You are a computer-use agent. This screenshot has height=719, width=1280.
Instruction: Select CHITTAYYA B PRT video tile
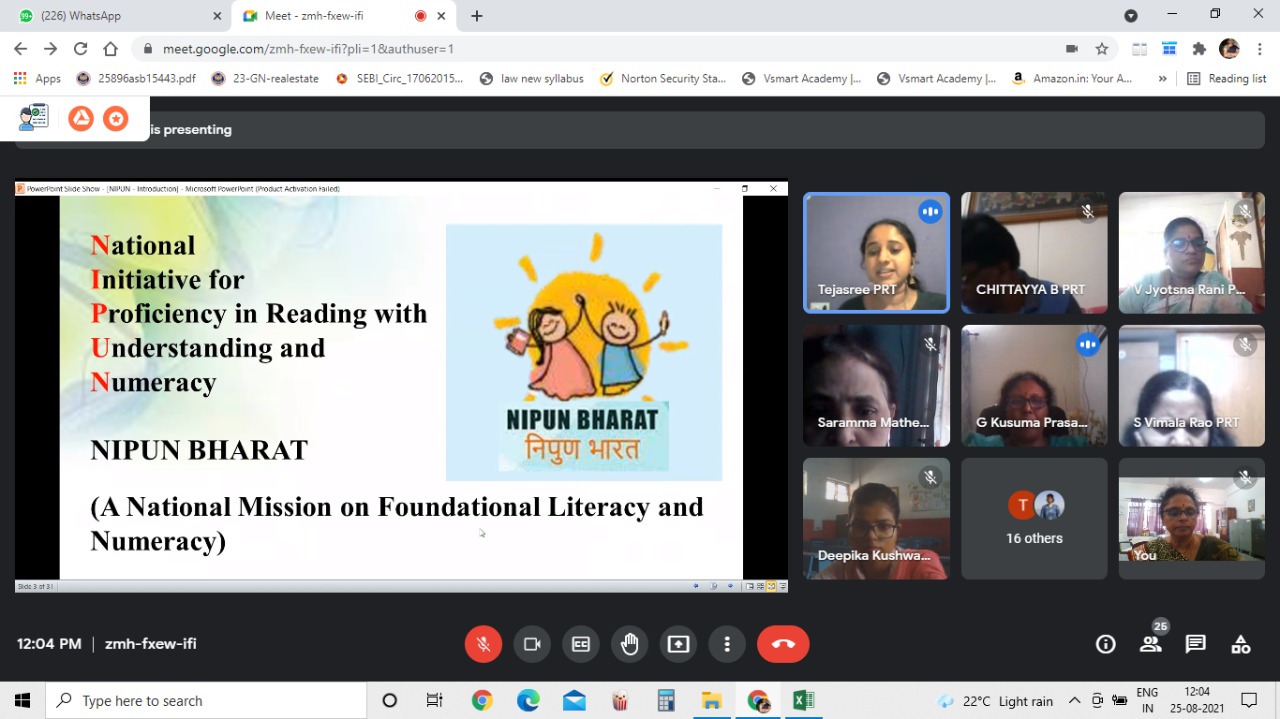point(1034,253)
